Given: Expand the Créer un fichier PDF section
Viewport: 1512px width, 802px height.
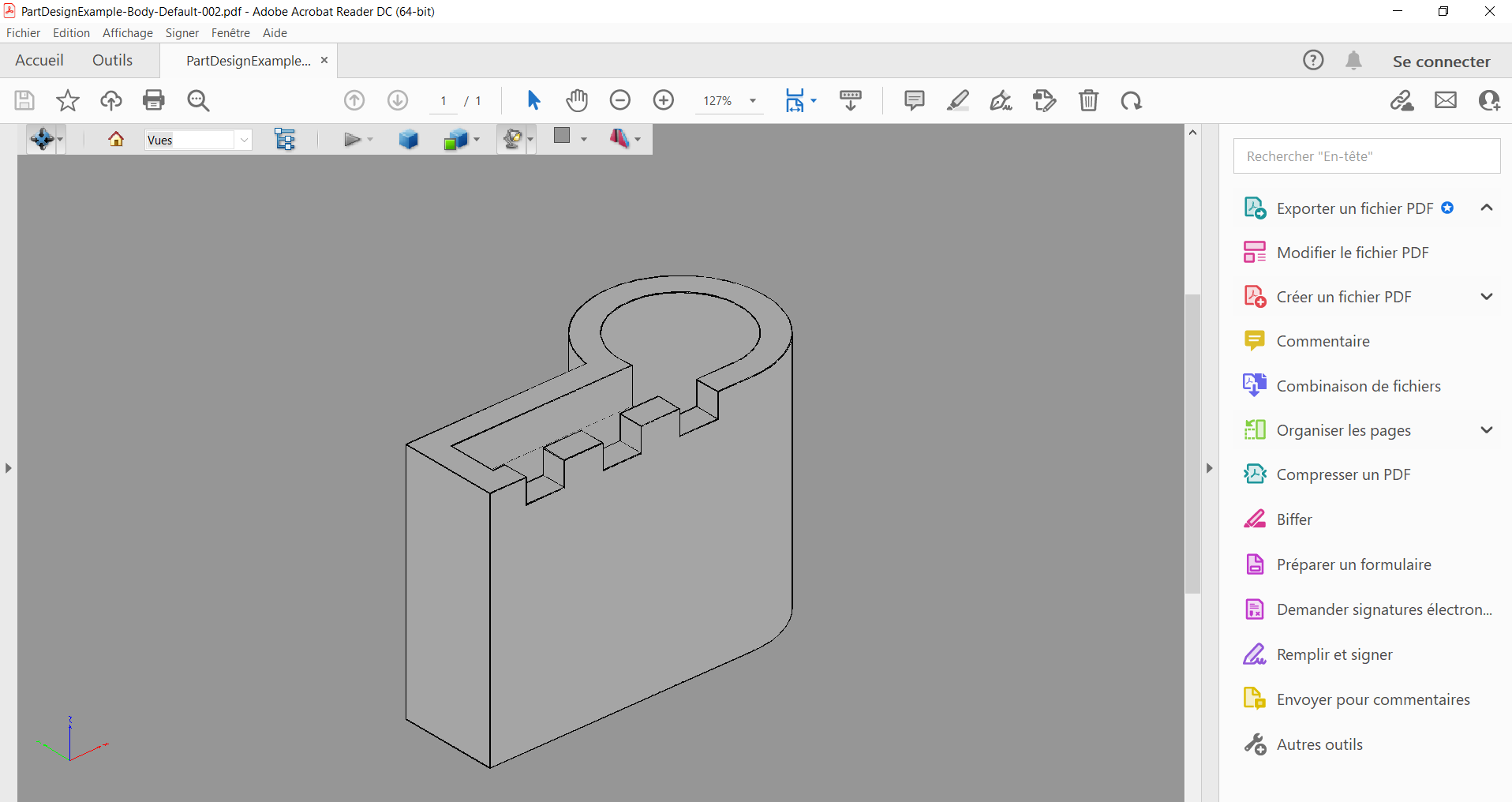Looking at the screenshot, I should point(1487,296).
